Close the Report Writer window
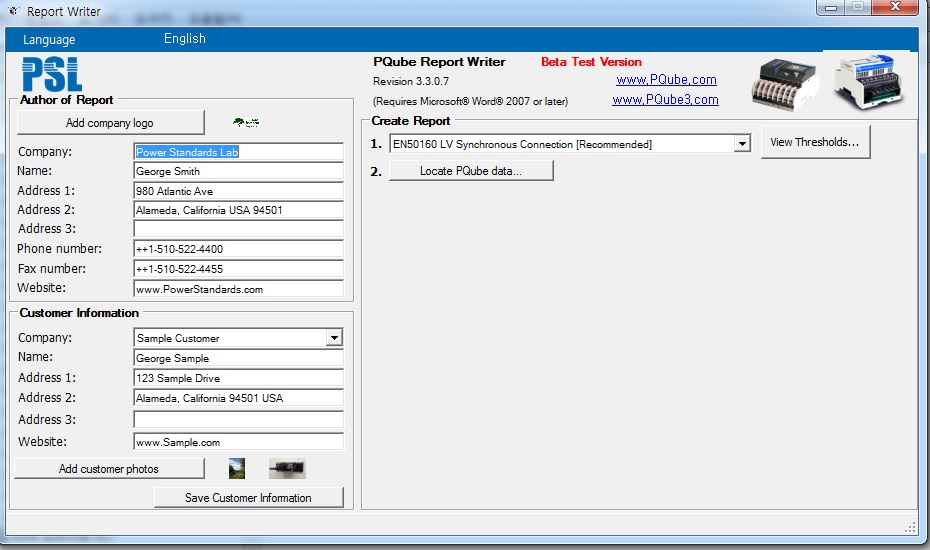The height and width of the screenshot is (550, 930). point(896,7)
